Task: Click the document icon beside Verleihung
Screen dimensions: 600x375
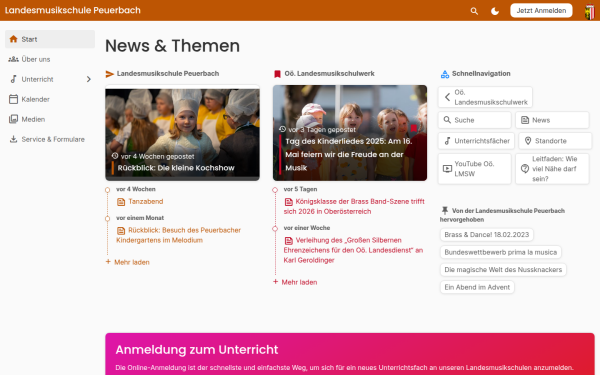Action: click(289, 240)
